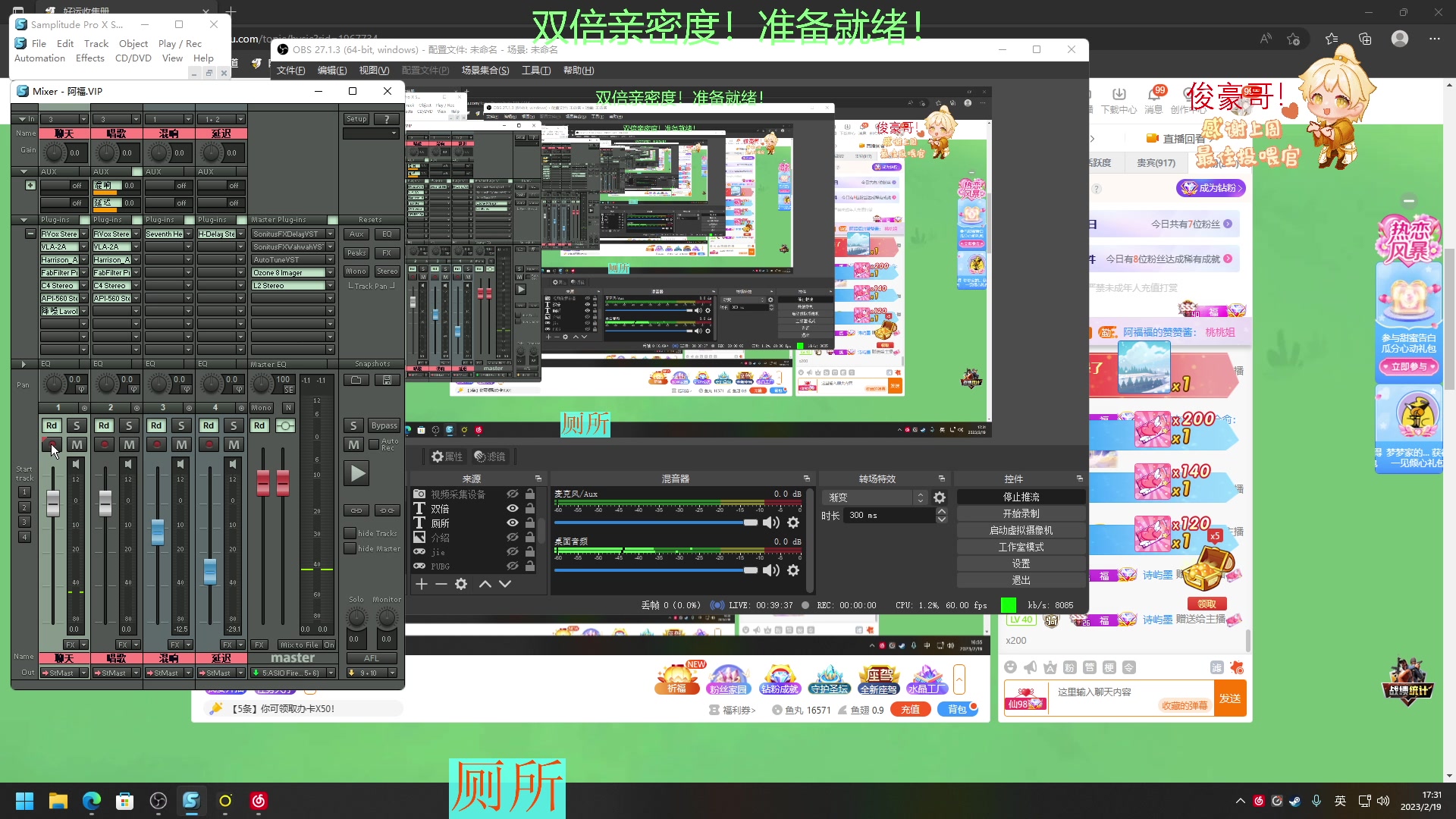The height and width of the screenshot is (819, 1456).
Task: Click the track 4 延迟 blue fader
Action: tap(210, 572)
